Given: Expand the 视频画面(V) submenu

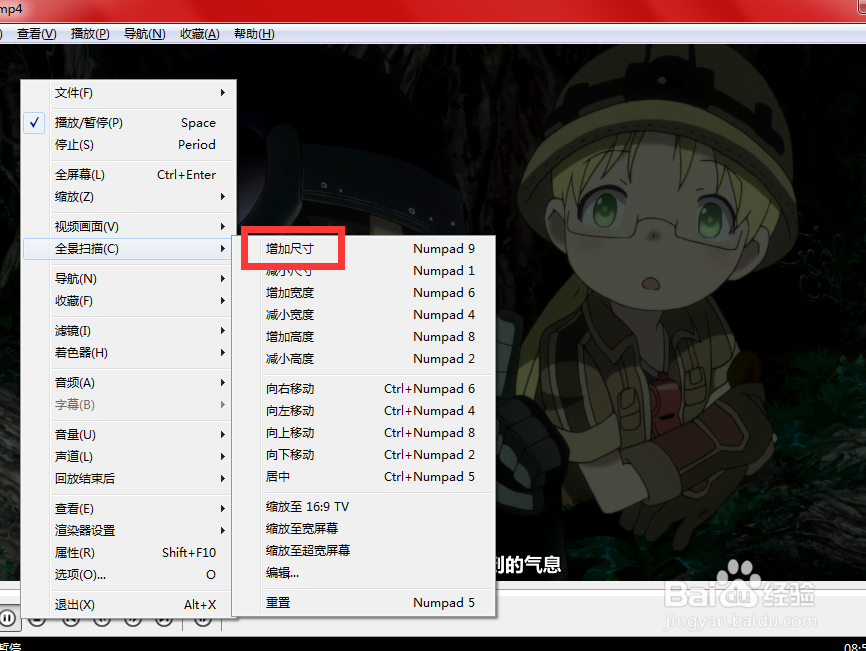Looking at the screenshot, I should (x=129, y=226).
